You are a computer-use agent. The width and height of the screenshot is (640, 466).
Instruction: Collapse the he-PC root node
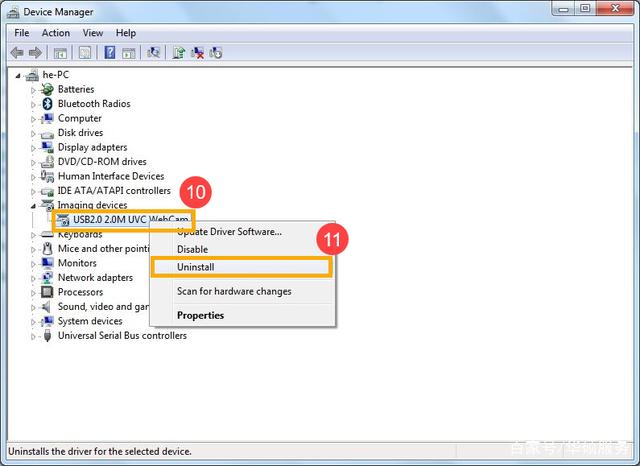[18, 75]
